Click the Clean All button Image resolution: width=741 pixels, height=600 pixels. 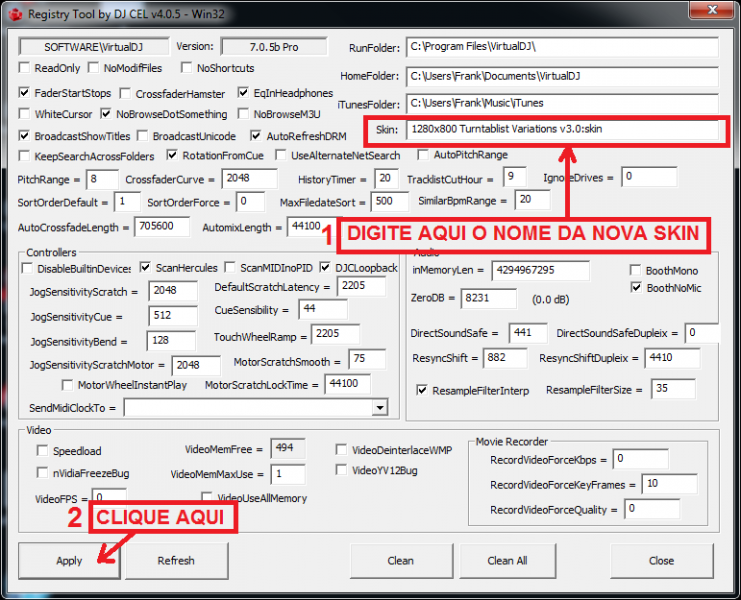coord(507,560)
